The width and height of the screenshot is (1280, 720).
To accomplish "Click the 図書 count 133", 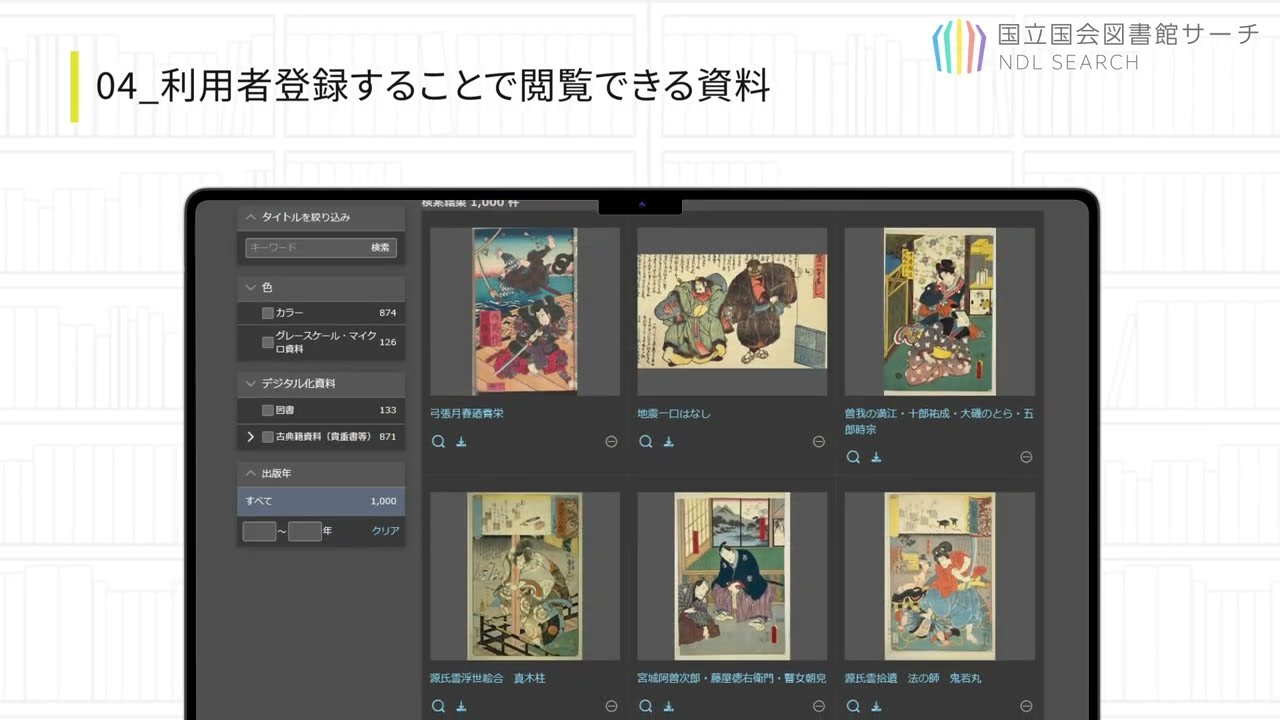I will 388,410.
